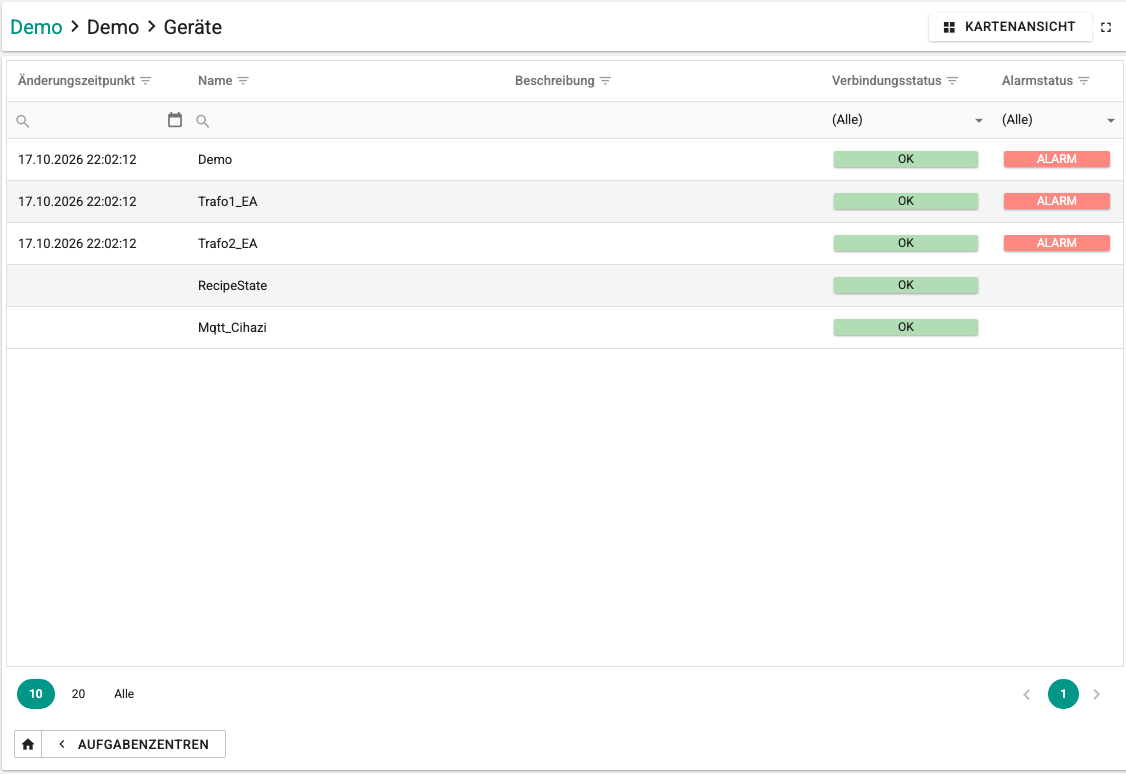This screenshot has height=774, width=1126.
Task: Open the Trafo1_EA device row
Action: point(564,202)
